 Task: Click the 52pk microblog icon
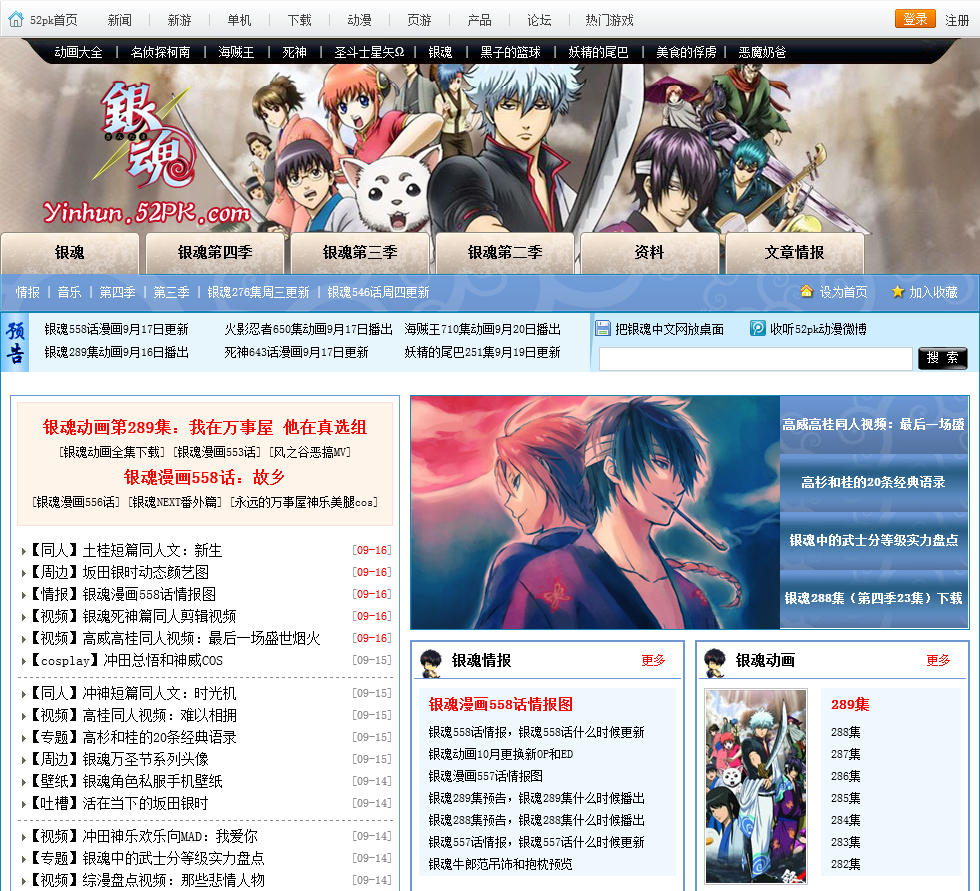point(758,328)
